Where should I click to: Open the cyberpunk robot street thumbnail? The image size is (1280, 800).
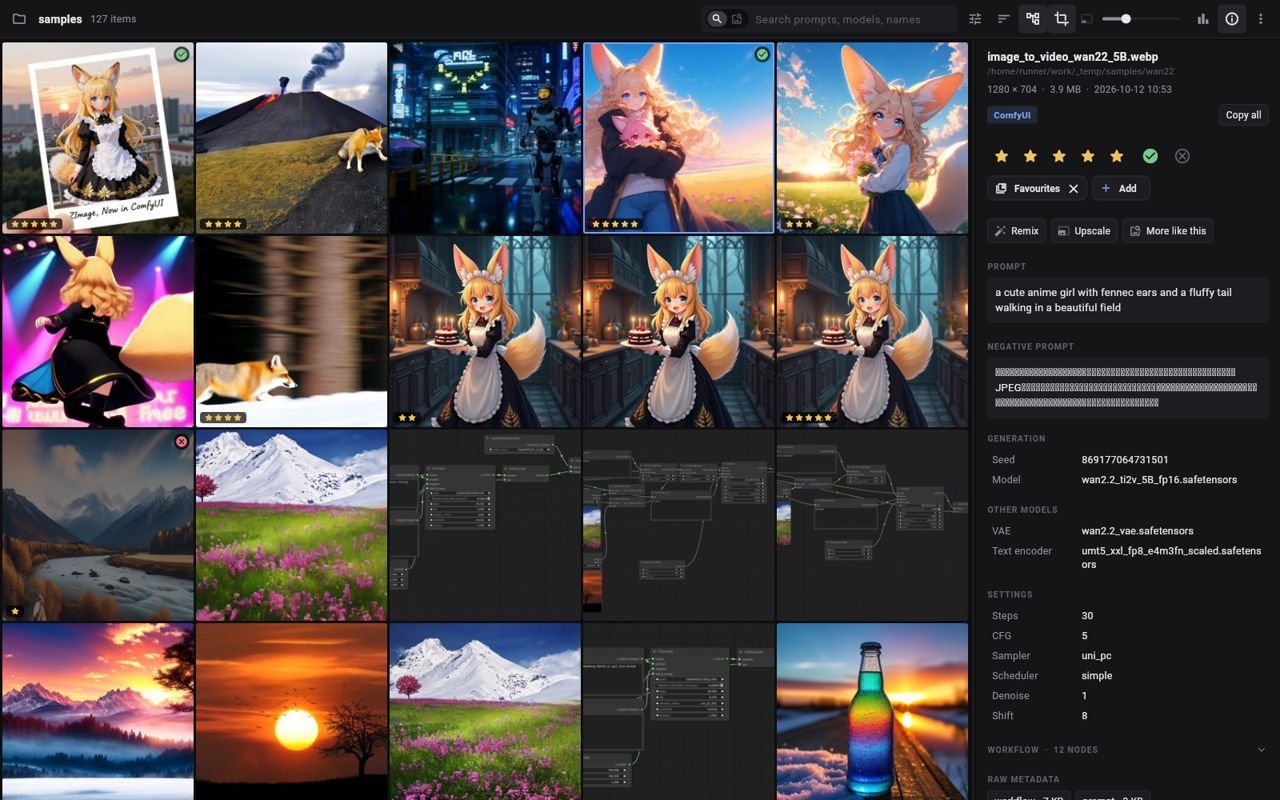coord(485,137)
